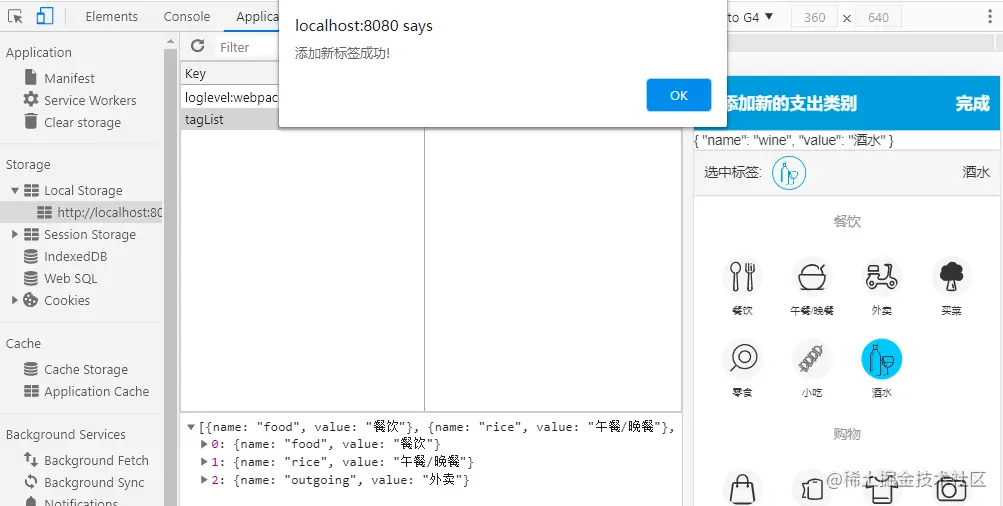Screen dimensions: 1003x506
Task: Expand the Session Storage tree node
Action: 15,234
